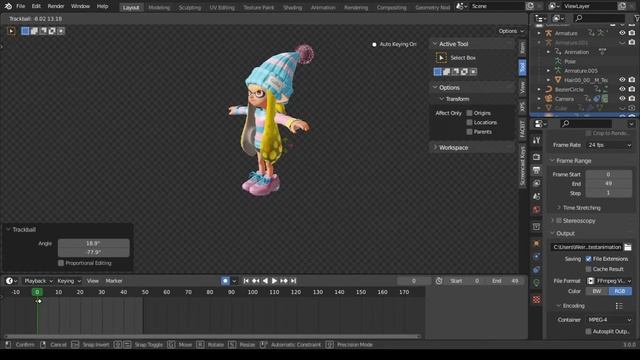Image resolution: width=640 pixels, height=360 pixels.
Task: Switch to the Animation workspace tab
Action: pos(323,7)
